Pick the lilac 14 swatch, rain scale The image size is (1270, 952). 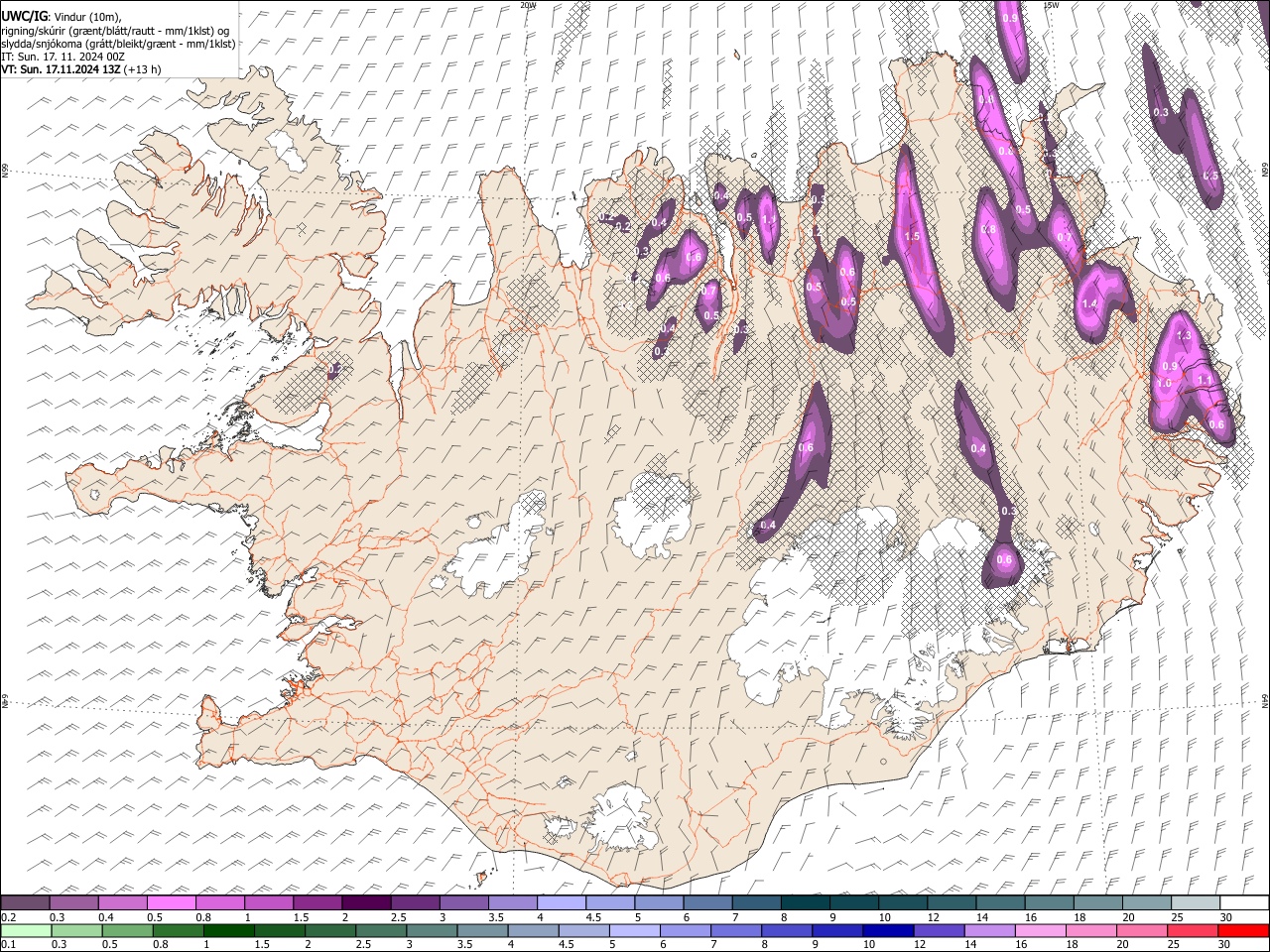coord(989,930)
